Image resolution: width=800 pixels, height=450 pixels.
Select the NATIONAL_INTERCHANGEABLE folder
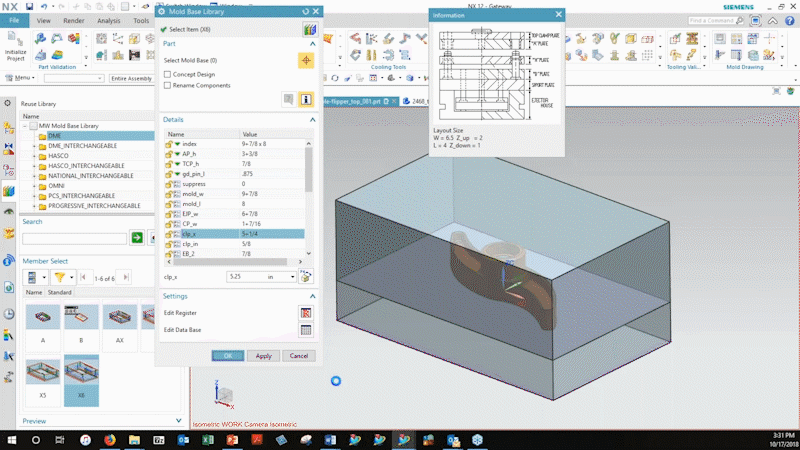(91, 176)
